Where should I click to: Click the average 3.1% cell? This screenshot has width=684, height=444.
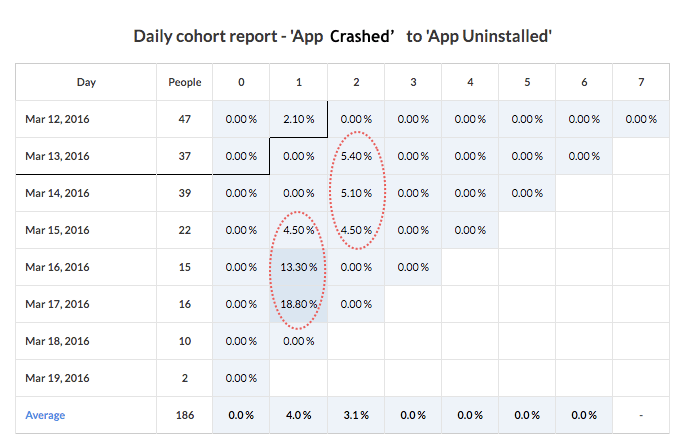tap(356, 415)
